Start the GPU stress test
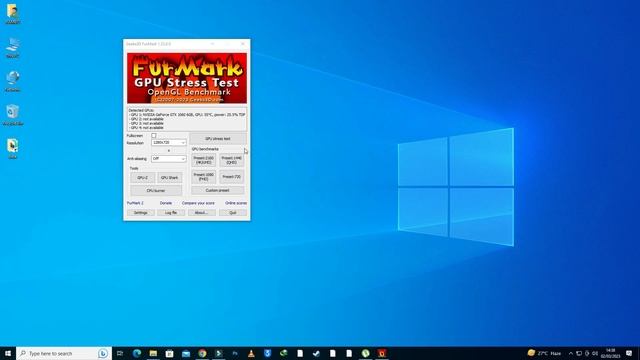Screen dimensions: 640x360 tap(218, 139)
